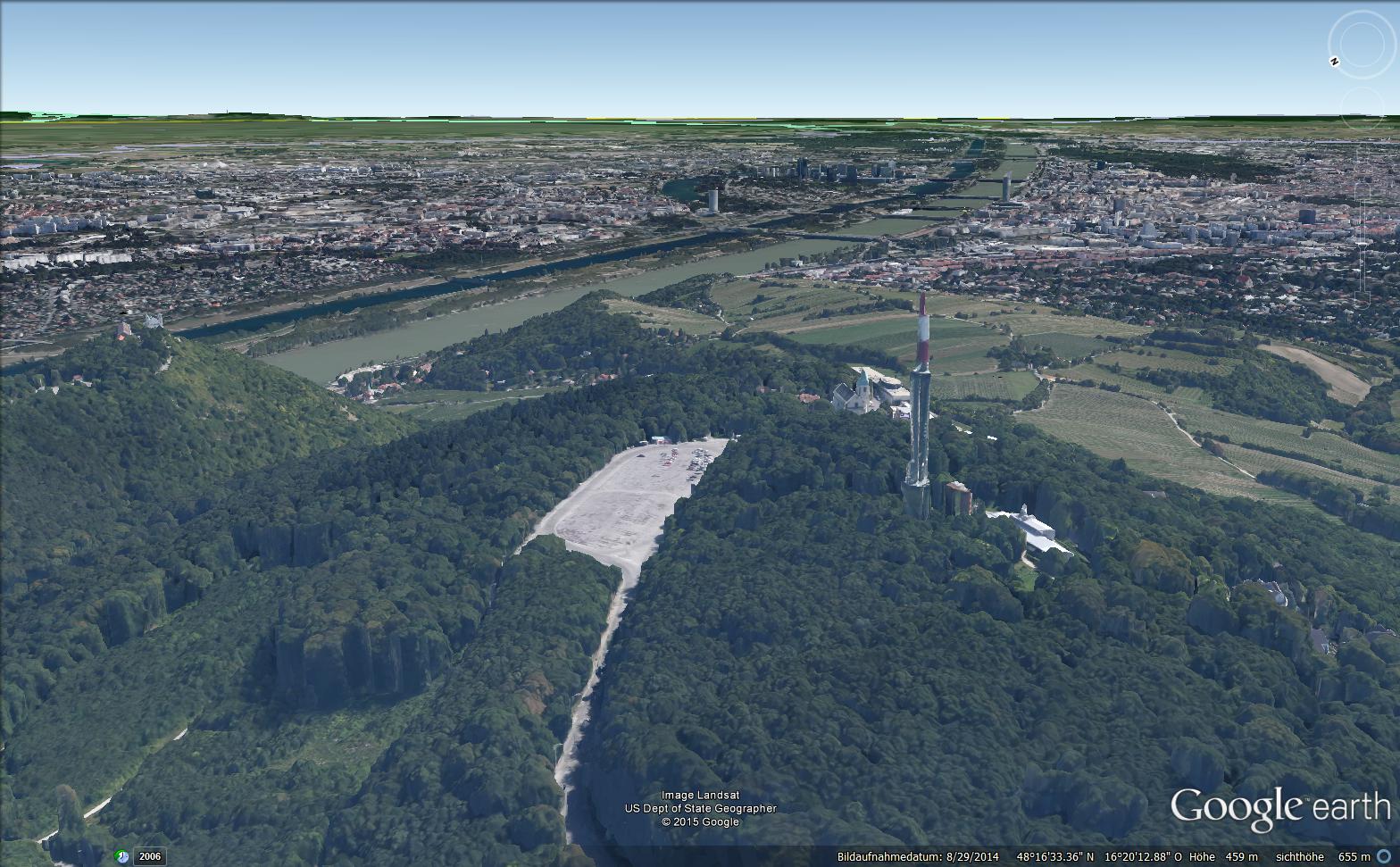Click the Google earth logo watermark
The width and height of the screenshot is (1400, 867).
[1279, 806]
